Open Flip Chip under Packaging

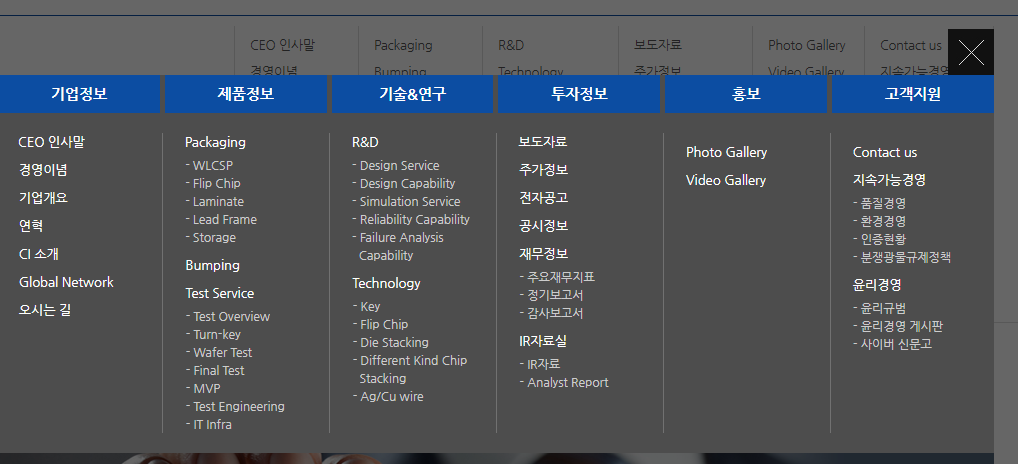pyautogui.click(x=216, y=184)
